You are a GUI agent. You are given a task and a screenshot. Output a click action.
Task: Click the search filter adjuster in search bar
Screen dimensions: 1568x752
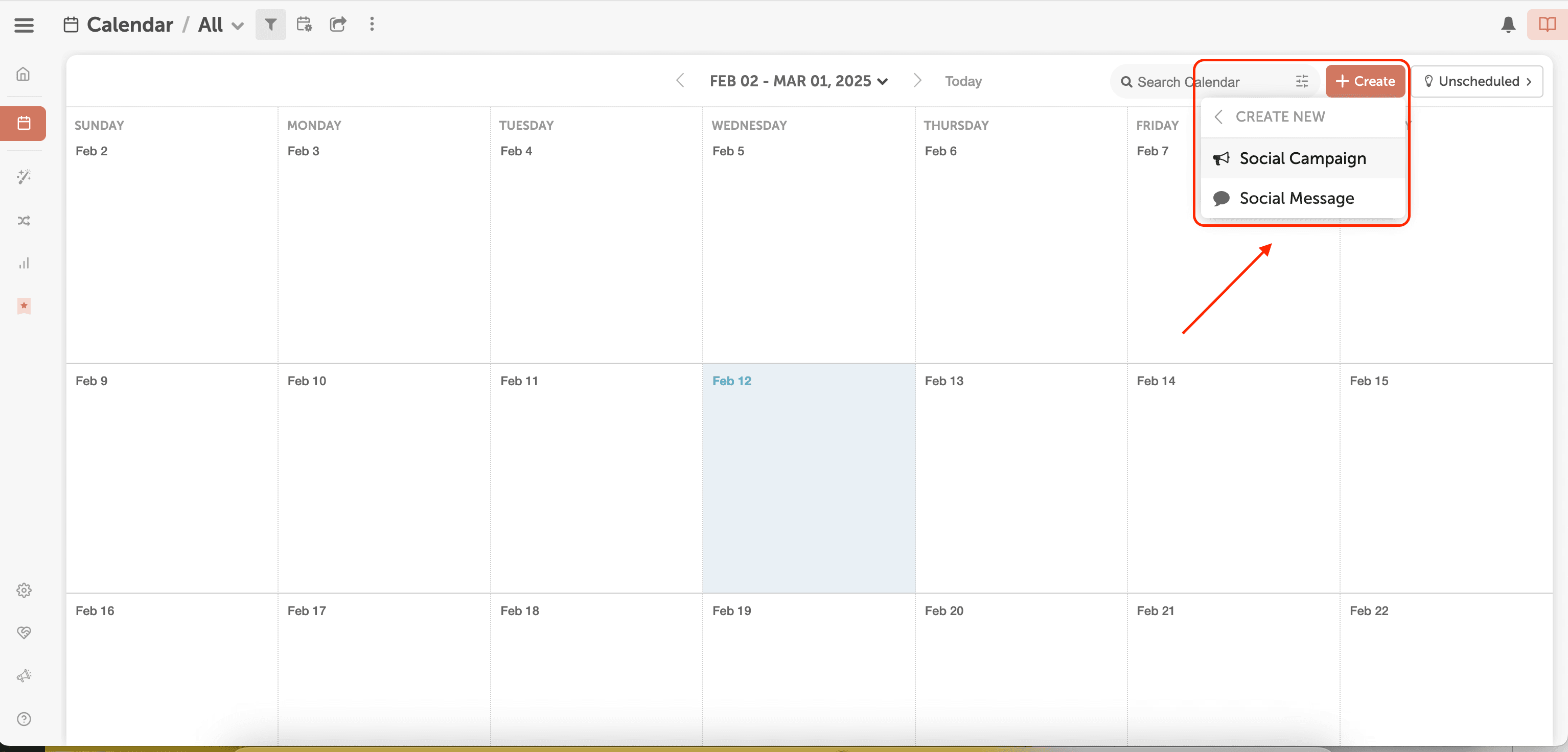click(1302, 81)
